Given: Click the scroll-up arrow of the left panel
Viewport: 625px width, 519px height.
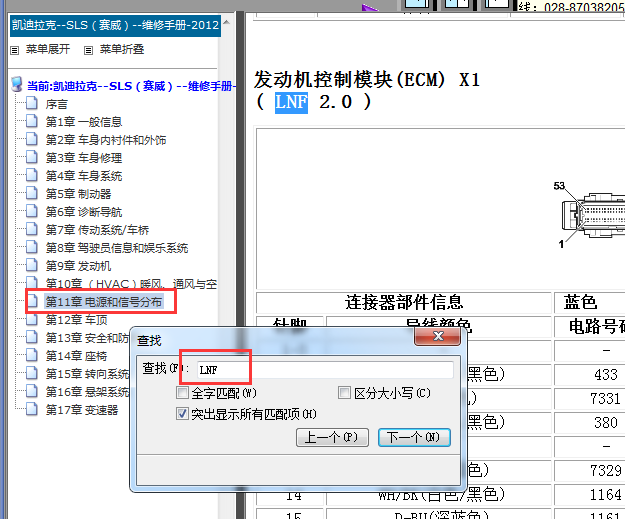Looking at the screenshot, I should 226,22.
